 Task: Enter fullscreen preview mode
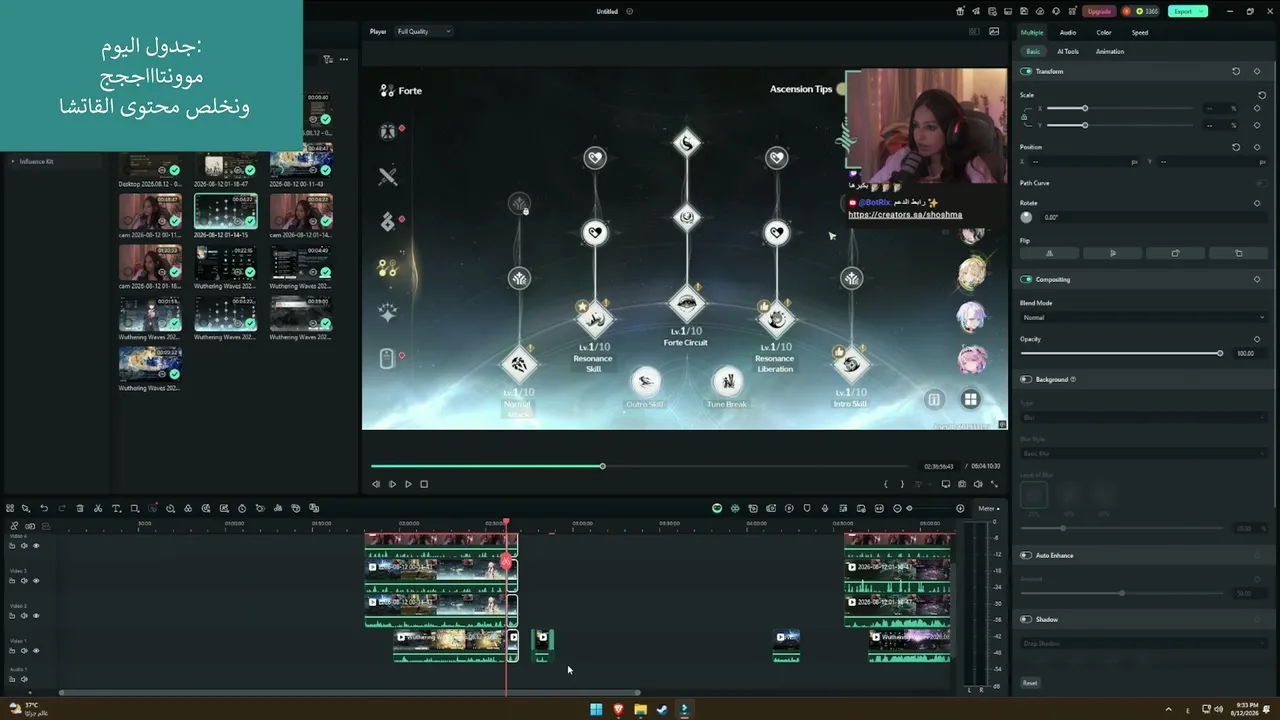tap(994, 484)
